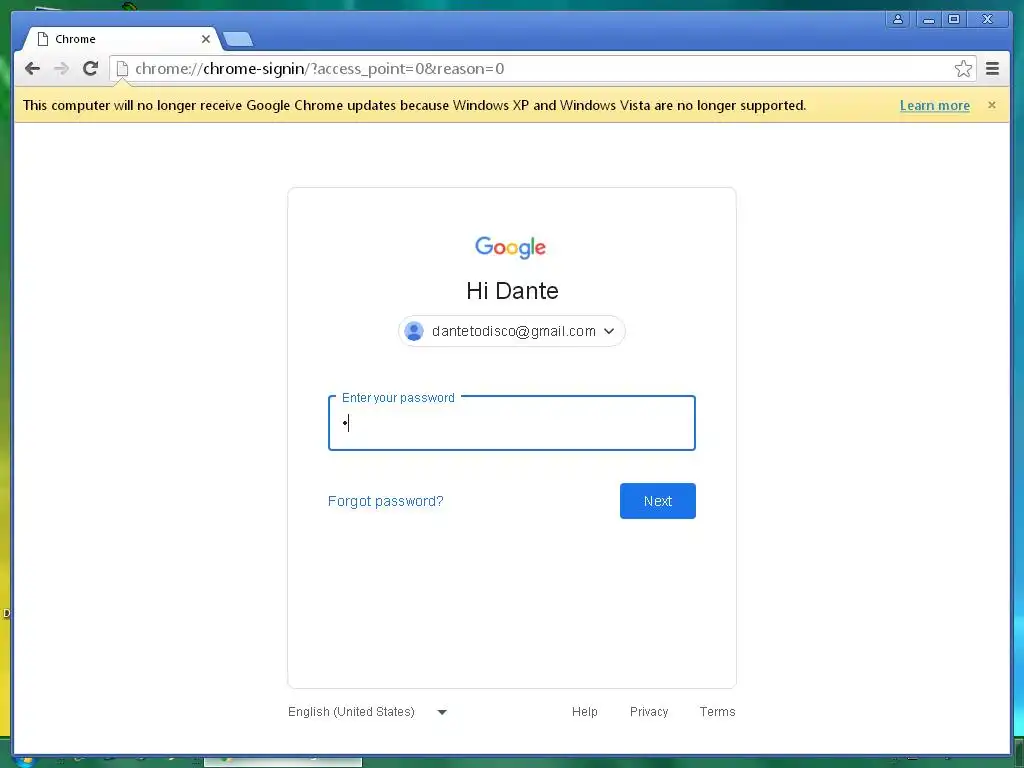The height and width of the screenshot is (768, 1024).
Task: Open a new tab
Action: 238,40
